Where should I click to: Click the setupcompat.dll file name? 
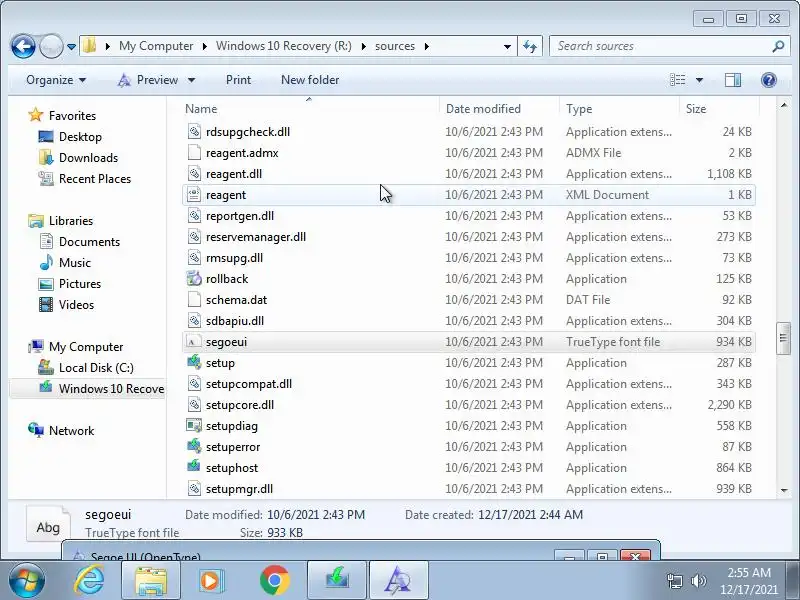249,384
